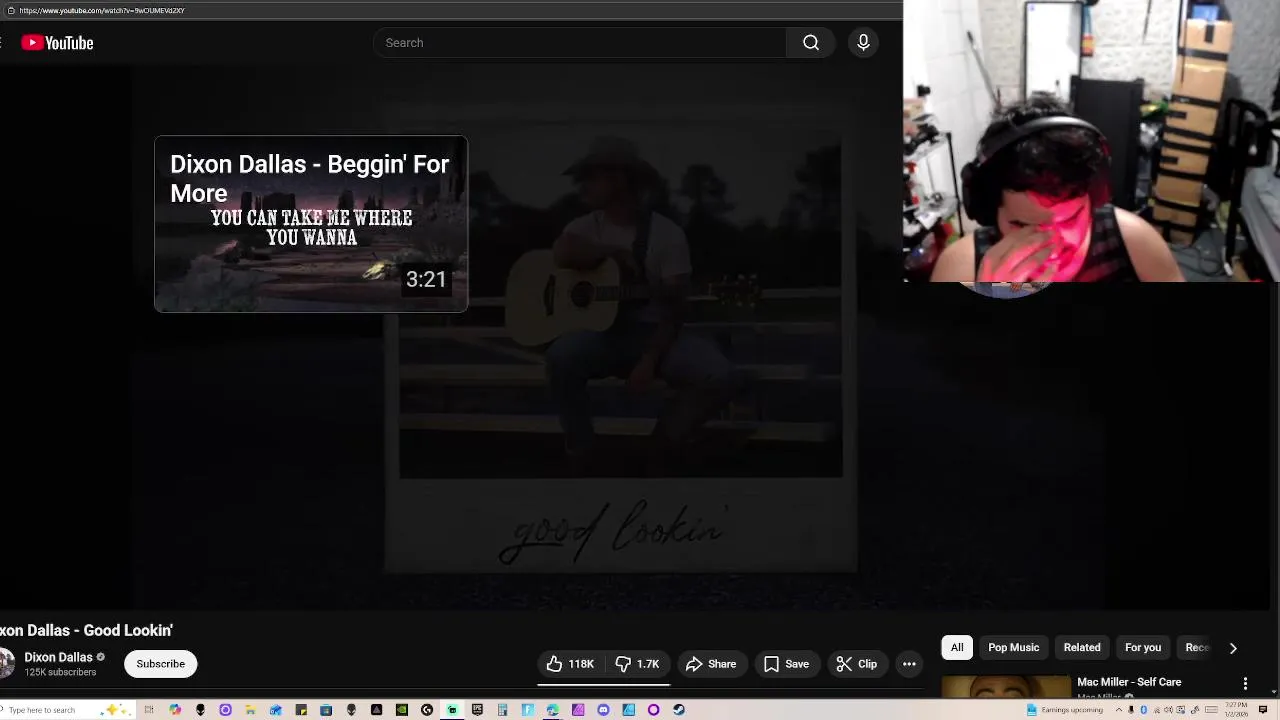The width and height of the screenshot is (1280, 720).
Task: Start voice search with microphone icon
Action: click(x=863, y=43)
